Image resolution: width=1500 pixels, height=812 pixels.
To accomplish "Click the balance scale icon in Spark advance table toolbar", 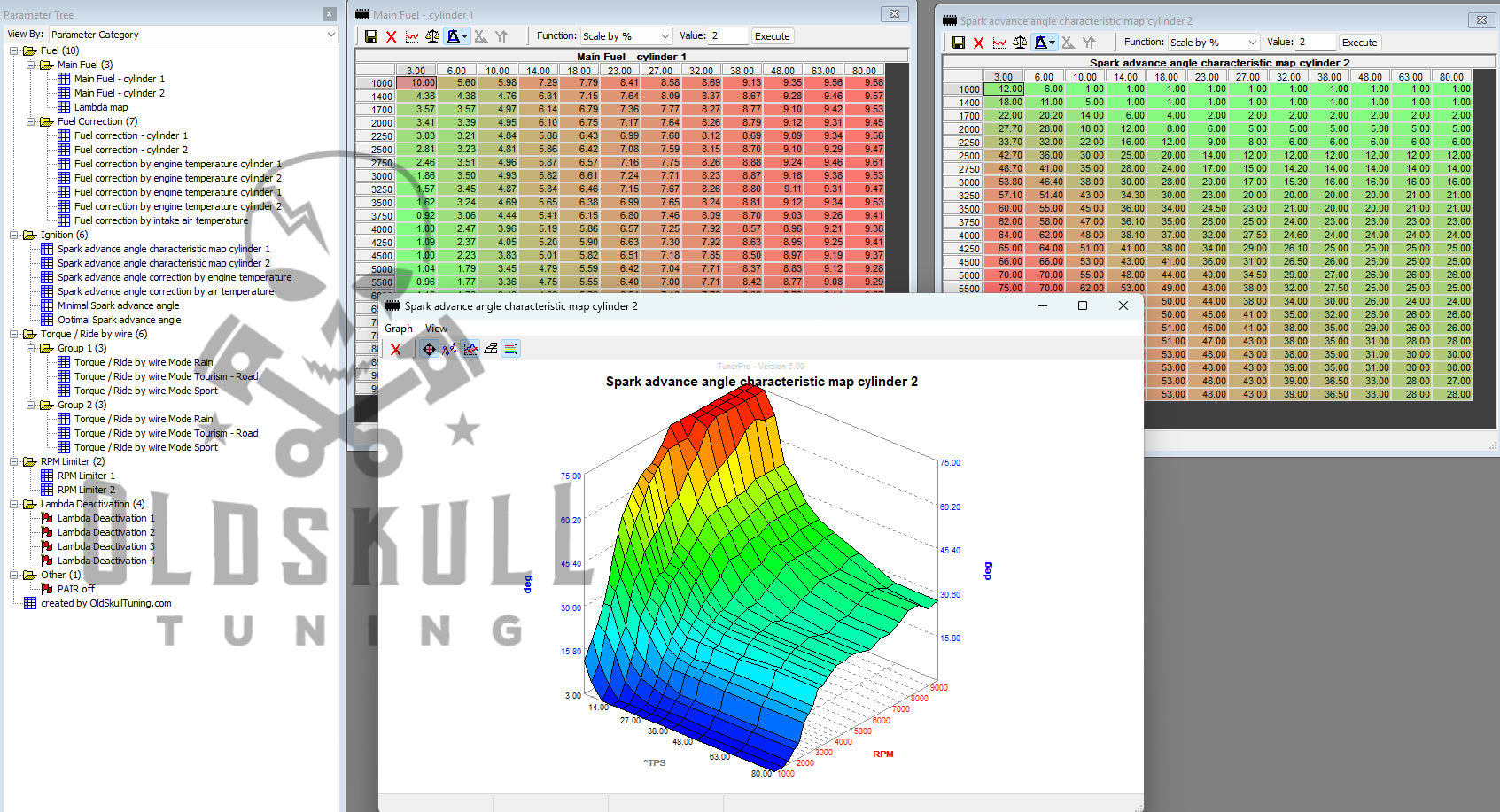I will click(1020, 43).
